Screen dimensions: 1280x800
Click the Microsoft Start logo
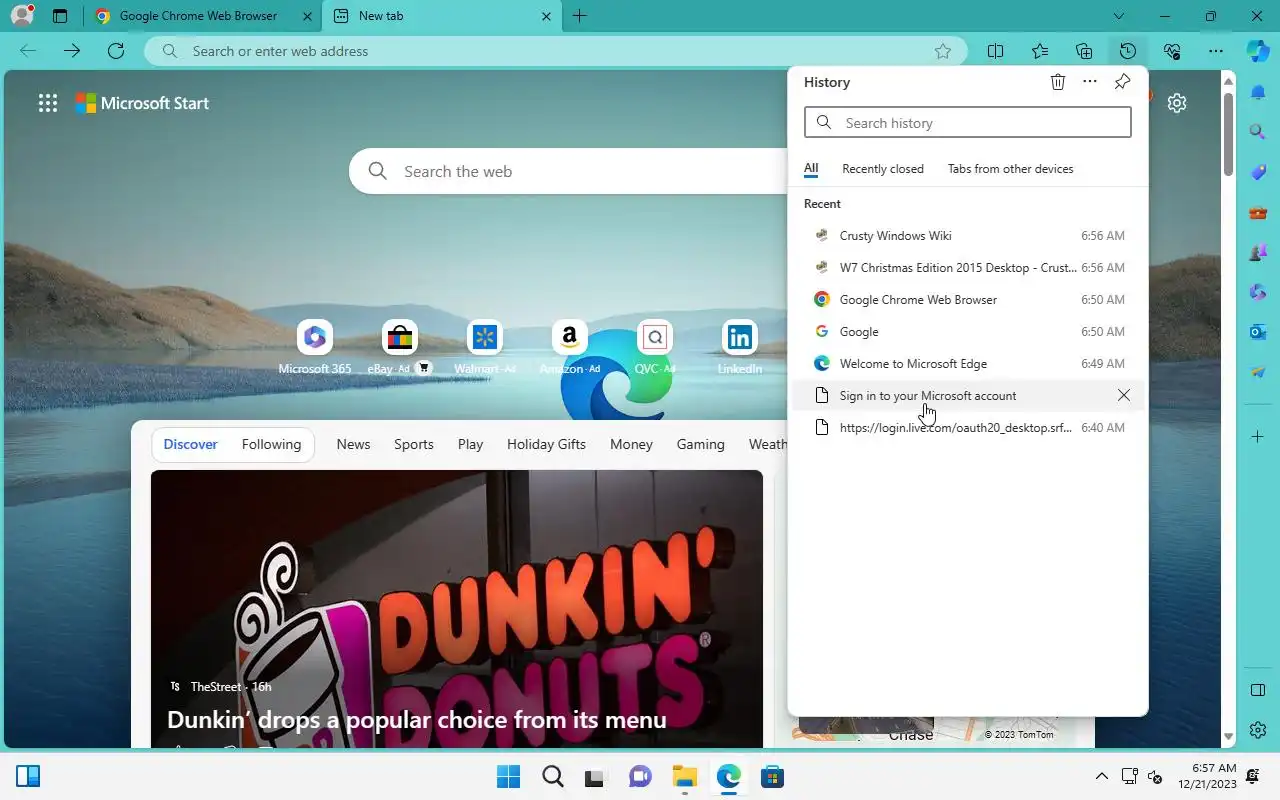[x=143, y=103]
